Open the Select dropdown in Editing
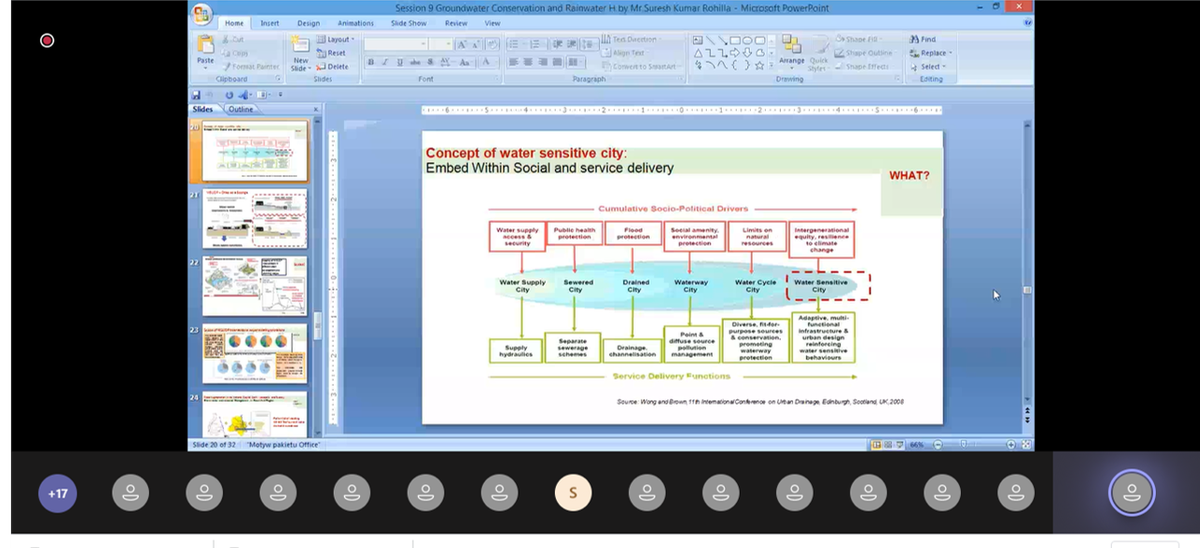 928,66
